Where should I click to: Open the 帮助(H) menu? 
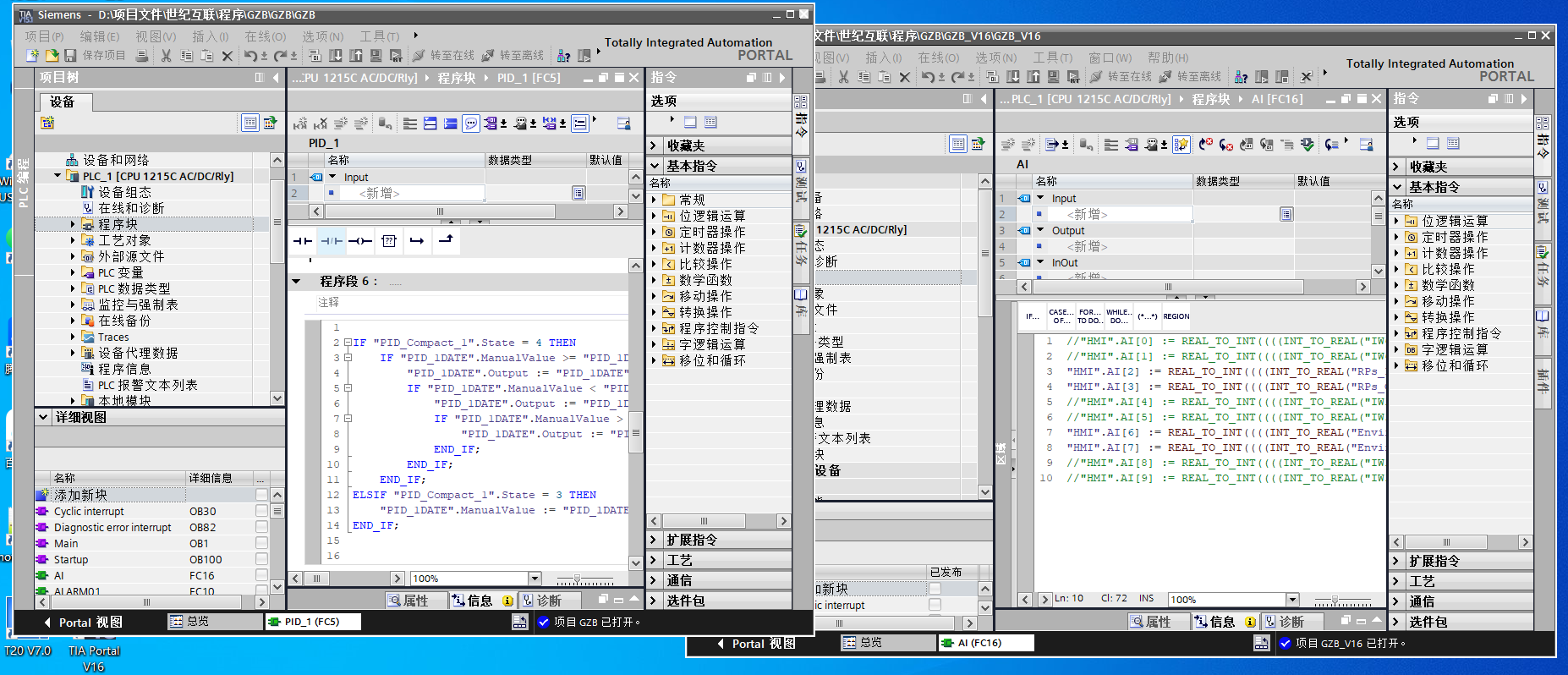click(x=1167, y=58)
